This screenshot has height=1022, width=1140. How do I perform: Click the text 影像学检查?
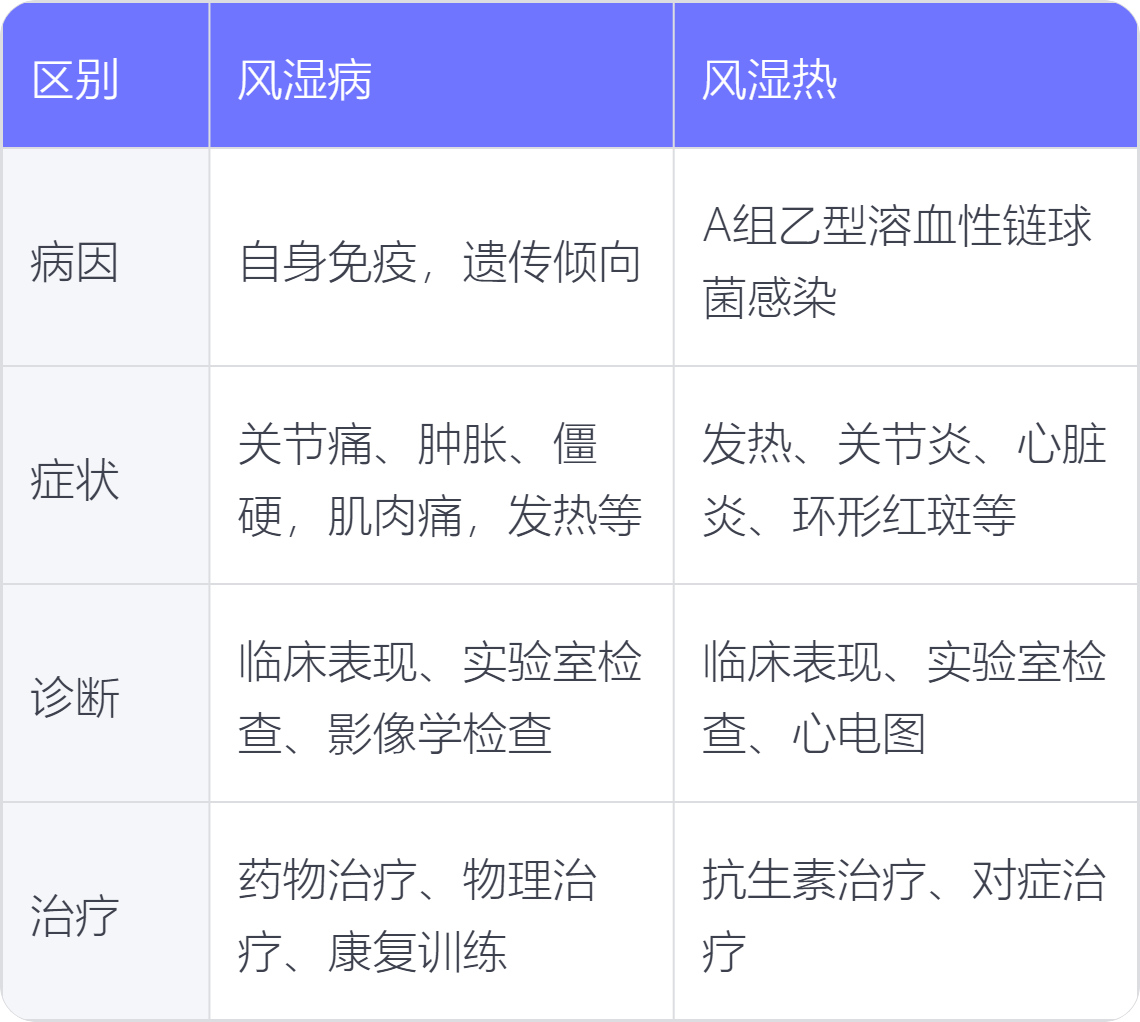440,735
